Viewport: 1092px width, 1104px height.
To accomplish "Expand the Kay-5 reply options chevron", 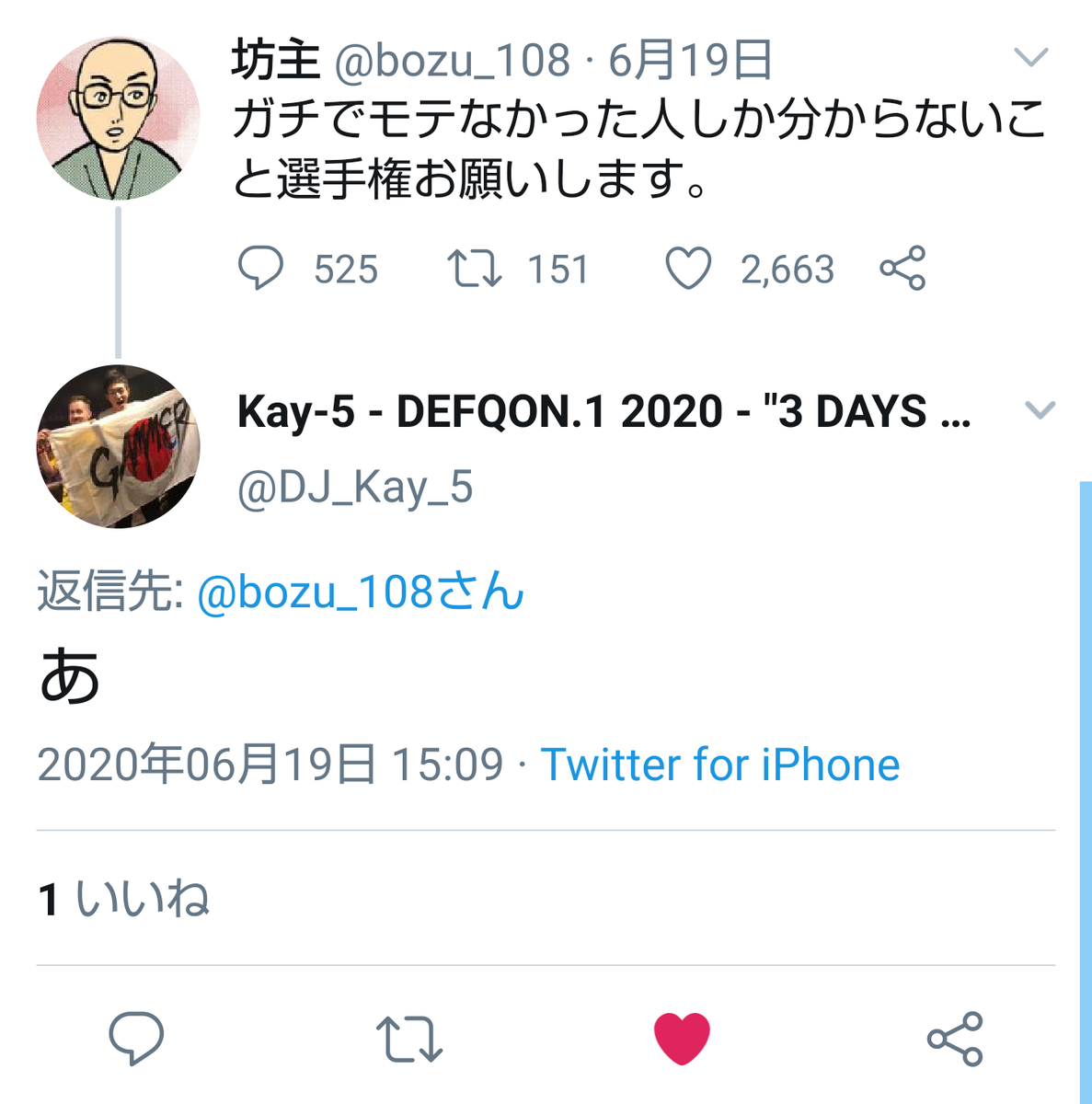I will point(1040,410).
